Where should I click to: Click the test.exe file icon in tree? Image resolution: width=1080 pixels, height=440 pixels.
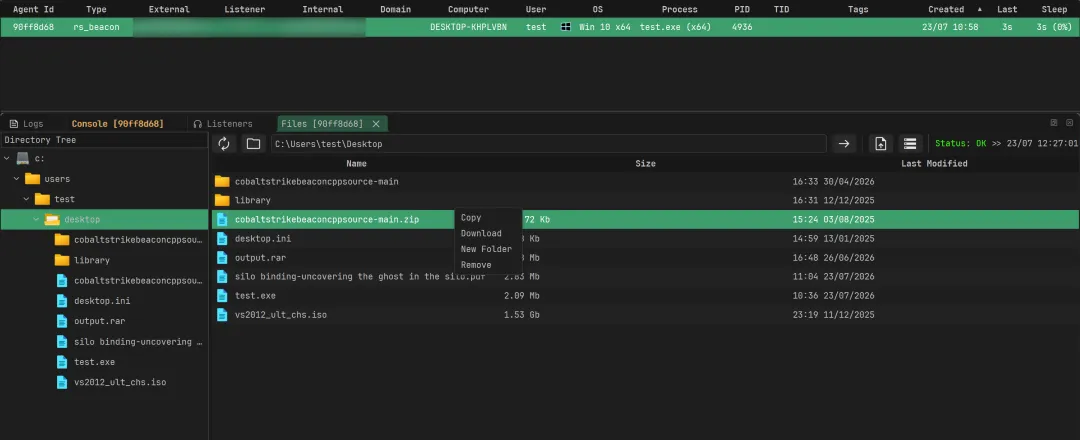(x=62, y=362)
